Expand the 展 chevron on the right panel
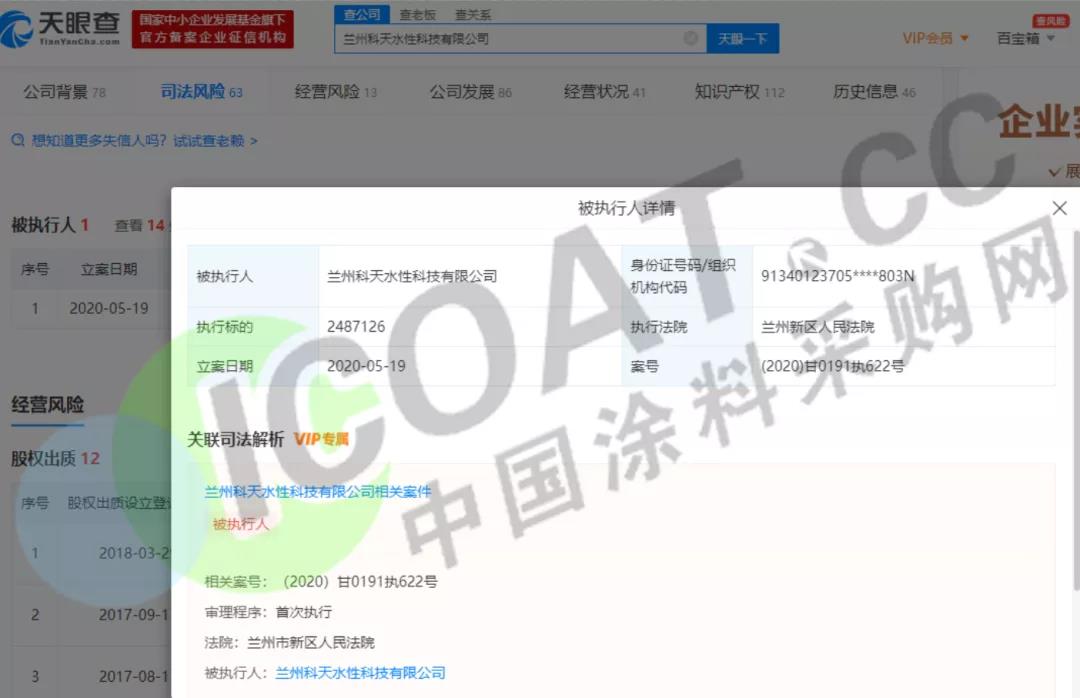 (x=1055, y=172)
